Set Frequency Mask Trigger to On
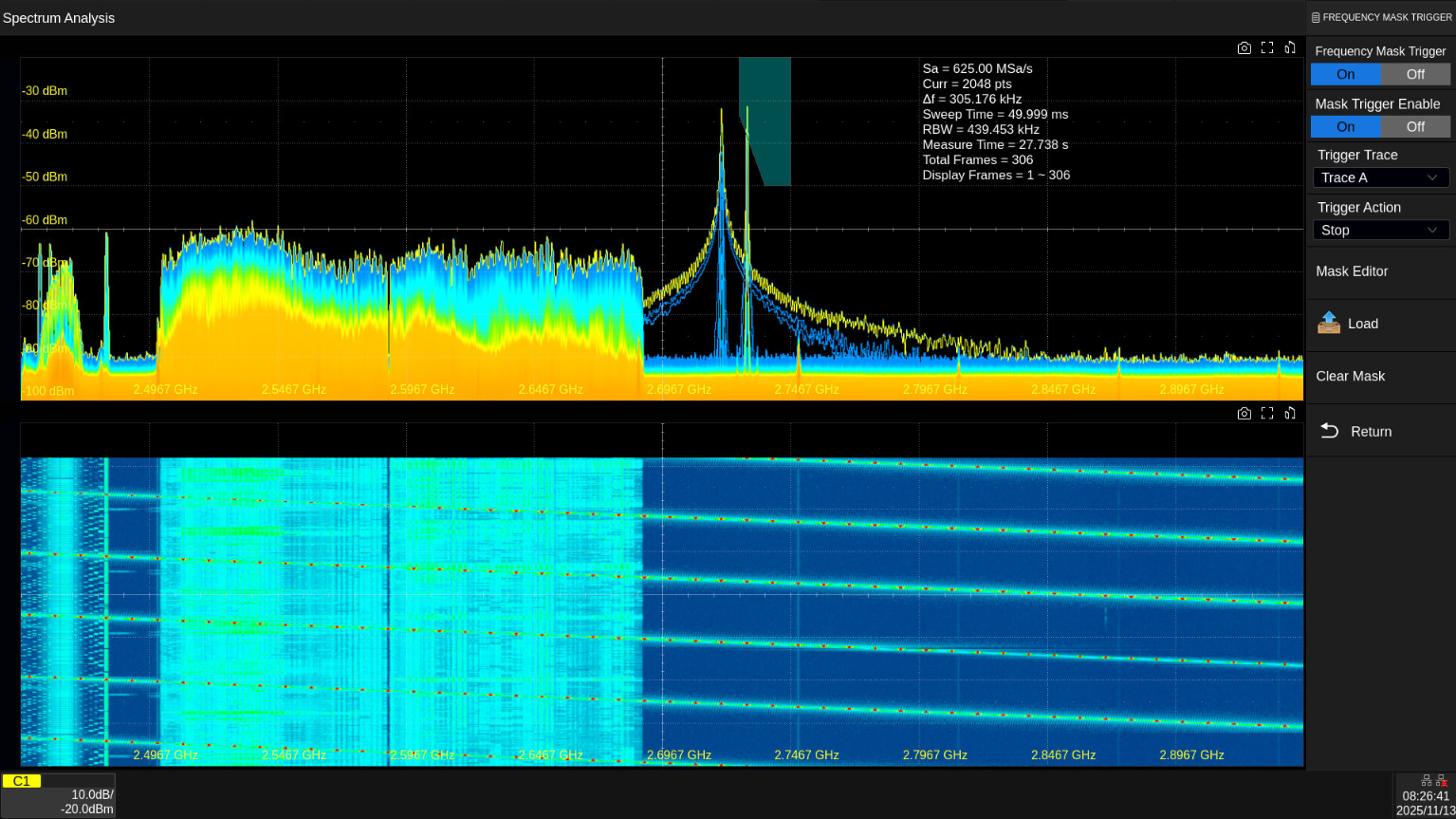The image size is (1456, 819). coord(1345,74)
